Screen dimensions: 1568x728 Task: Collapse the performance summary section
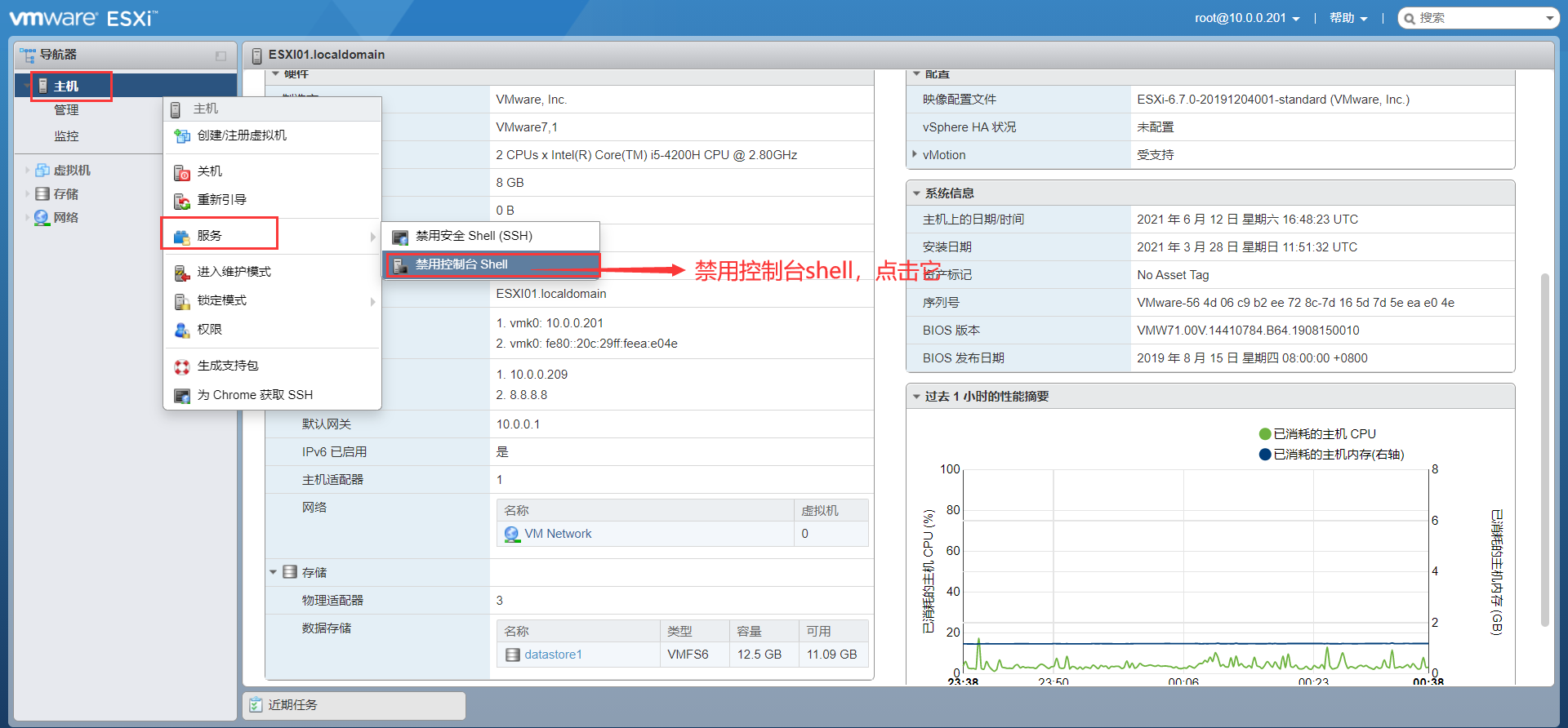[916, 397]
